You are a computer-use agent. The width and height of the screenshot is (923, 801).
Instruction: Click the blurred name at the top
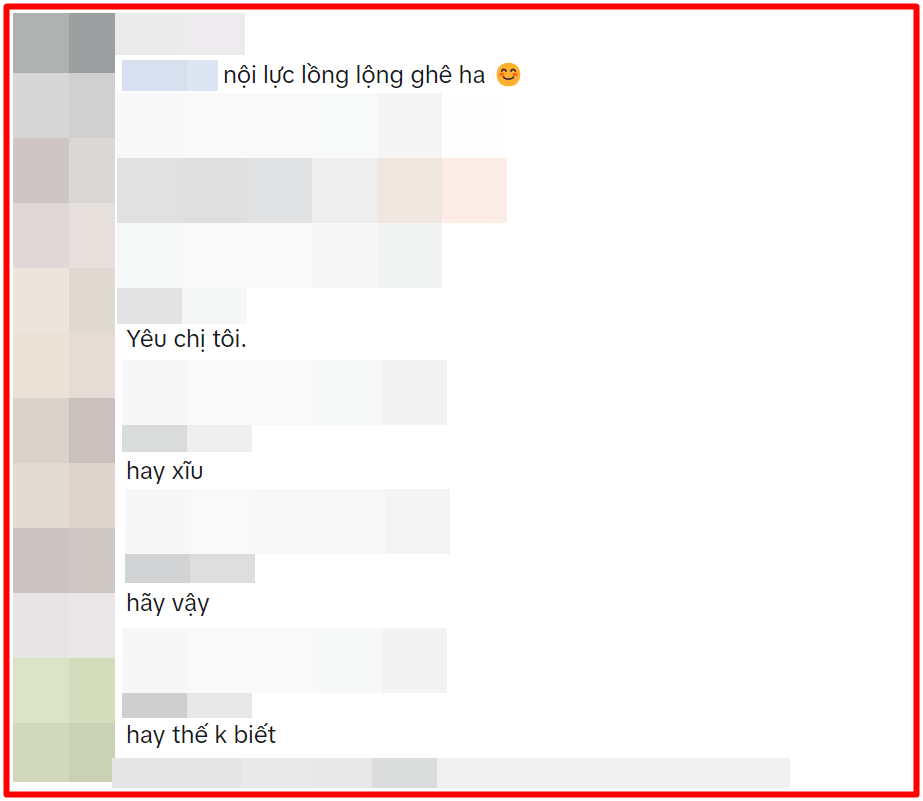(180, 34)
